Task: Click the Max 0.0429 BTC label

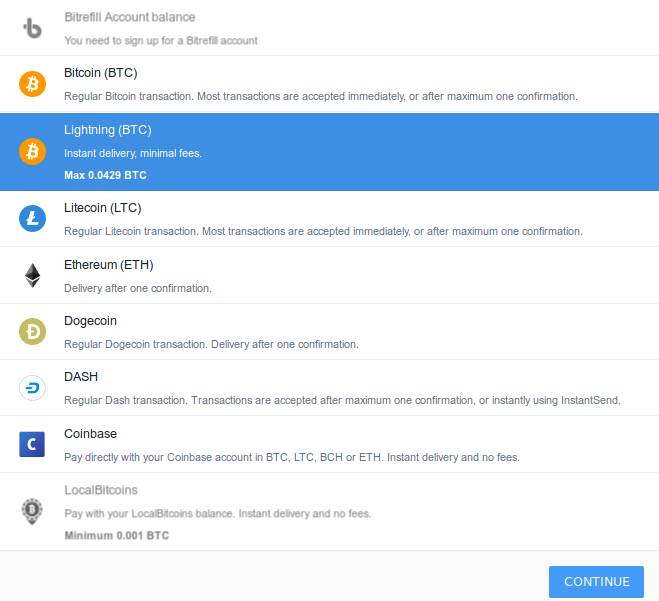Action: click(x=105, y=175)
